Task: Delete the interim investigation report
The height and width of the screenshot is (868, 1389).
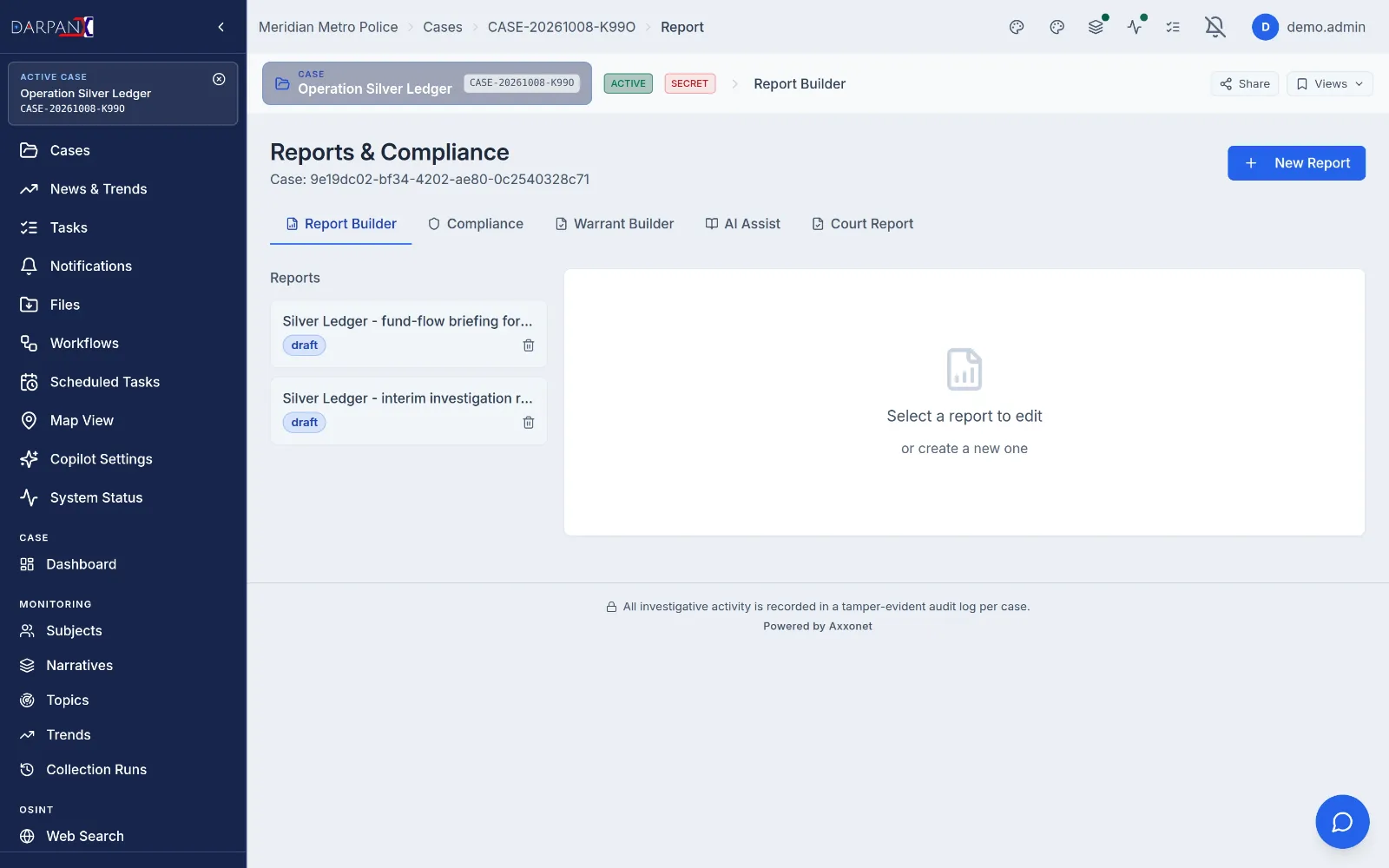Action: pyautogui.click(x=529, y=423)
